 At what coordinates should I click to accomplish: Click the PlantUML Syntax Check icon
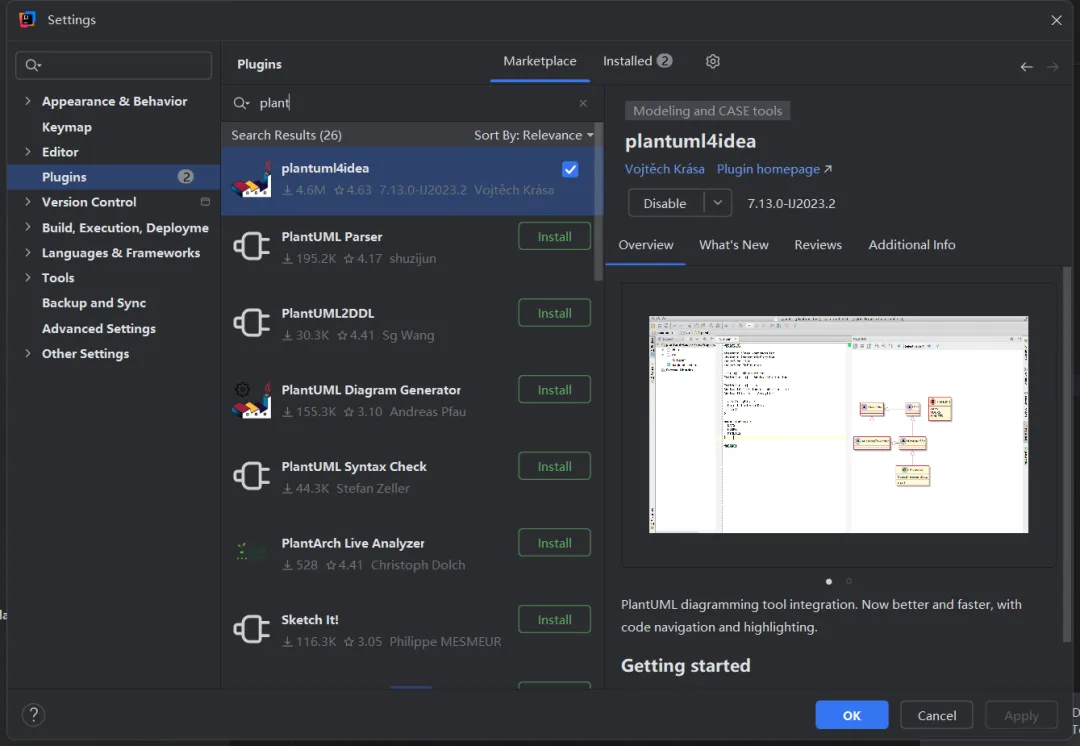point(251,476)
